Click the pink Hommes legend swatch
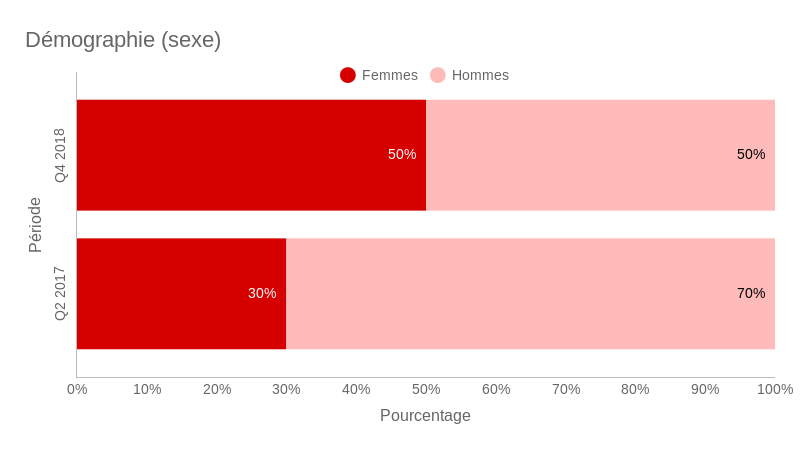Image resolution: width=800 pixels, height=450 pixels. click(x=438, y=75)
